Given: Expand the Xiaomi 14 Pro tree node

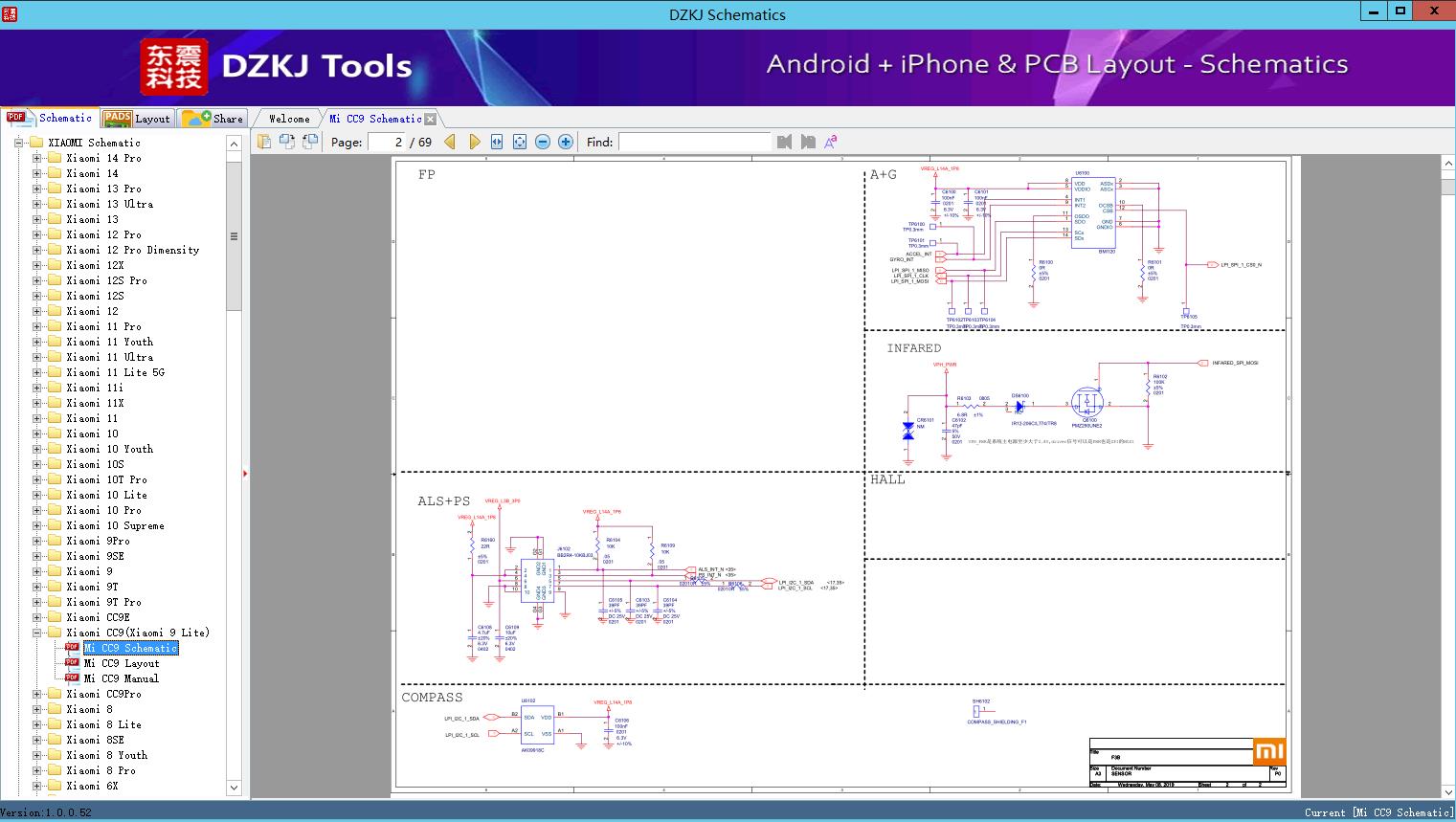Looking at the screenshot, I should point(36,158).
